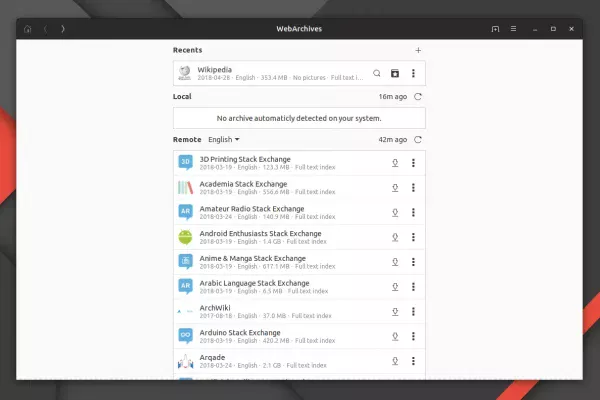The height and width of the screenshot is (400, 600).
Task: Search inside the Wikipedia archive
Action: (x=377, y=73)
